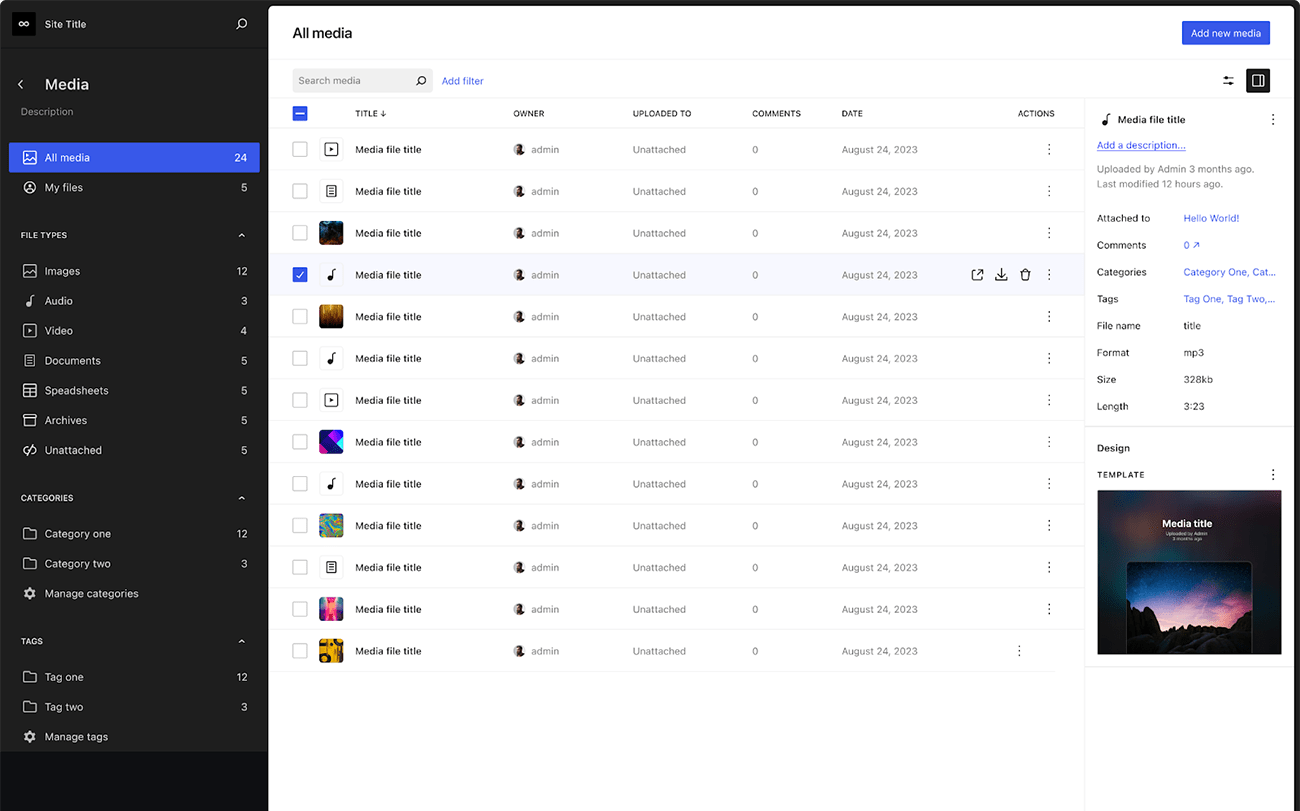
Task: Click the Add new media button
Action: click(1225, 33)
